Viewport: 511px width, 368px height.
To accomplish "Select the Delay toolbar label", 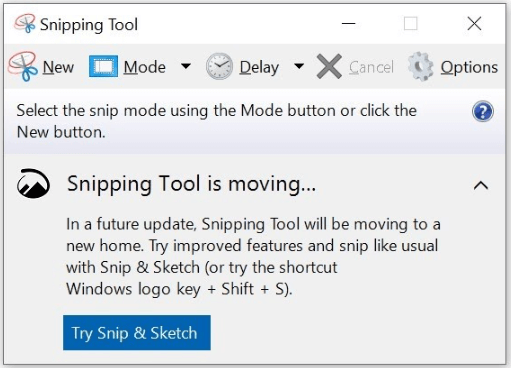I will tap(259, 68).
